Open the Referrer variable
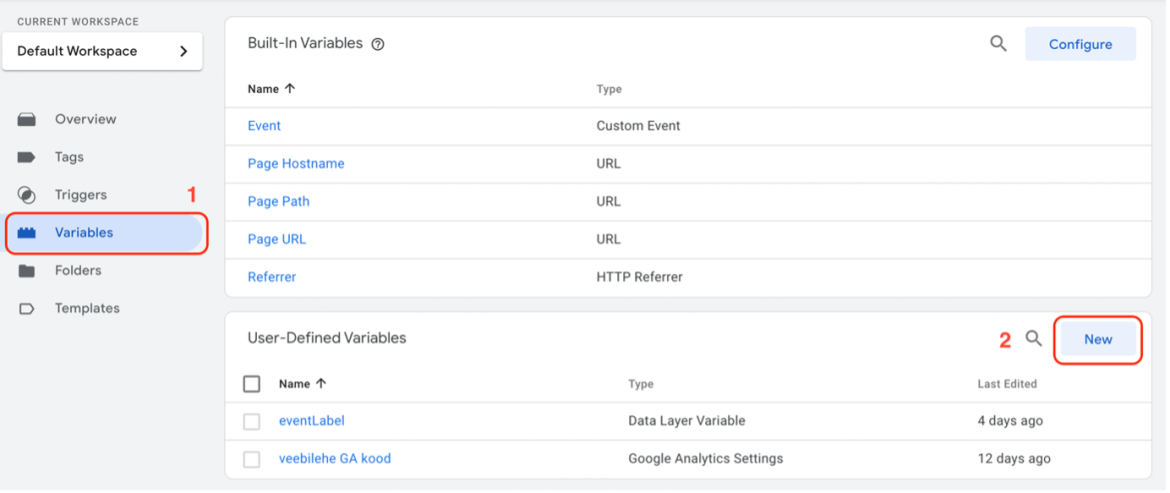The height and width of the screenshot is (493, 1170). [x=272, y=277]
